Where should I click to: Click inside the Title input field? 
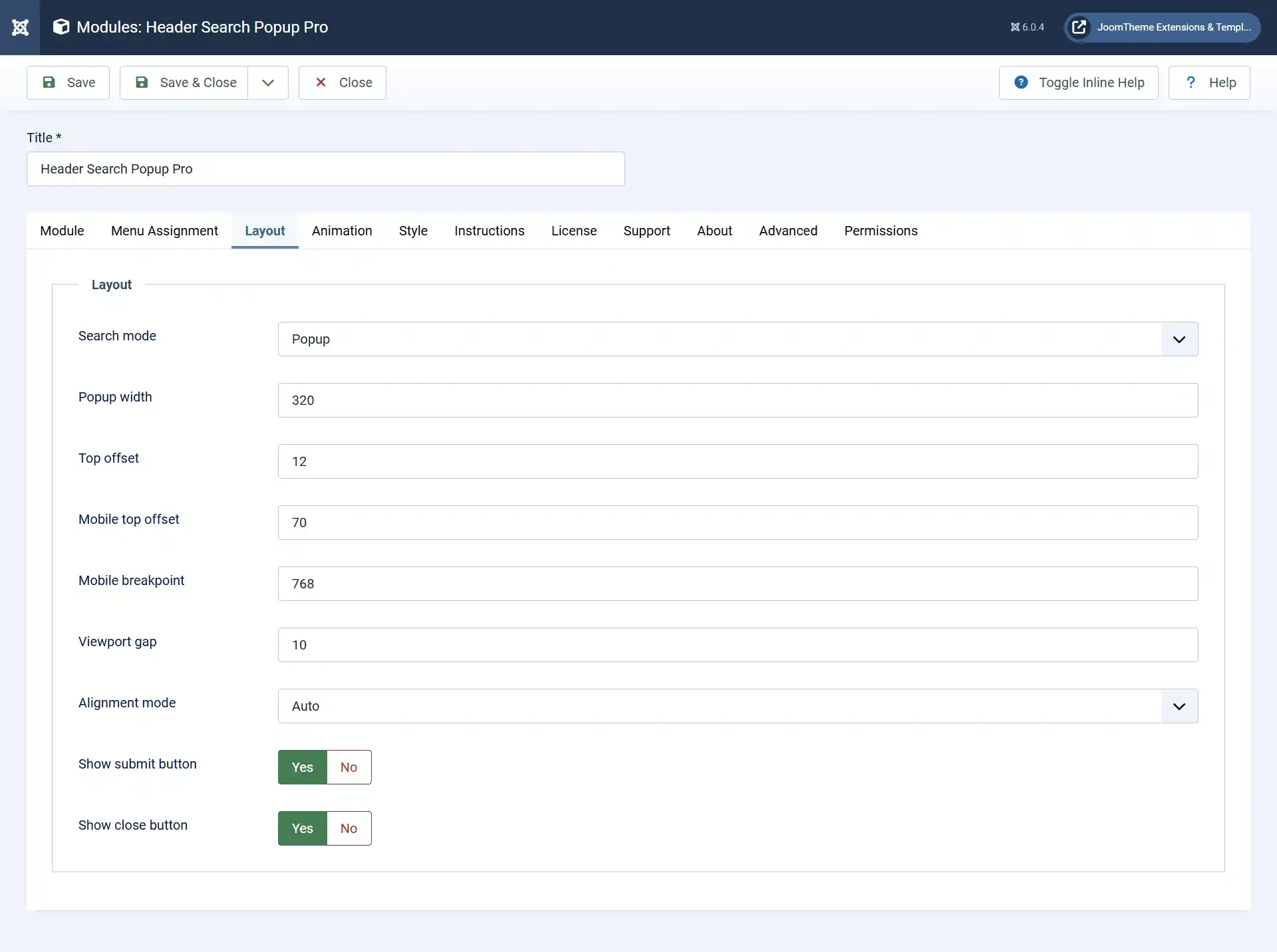coord(325,168)
